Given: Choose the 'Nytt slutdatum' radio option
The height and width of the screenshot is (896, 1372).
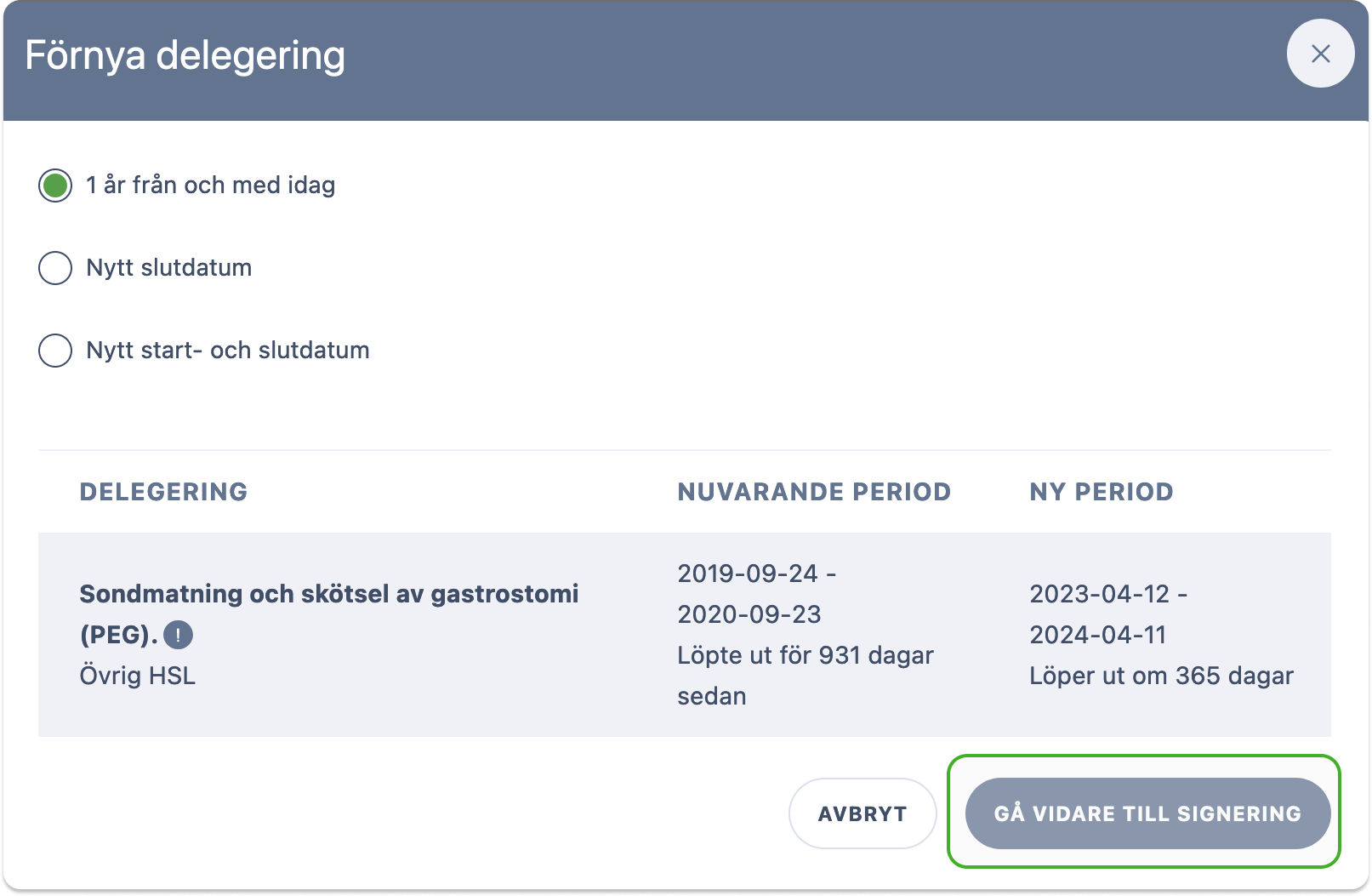Looking at the screenshot, I should (x=55, y=268).
